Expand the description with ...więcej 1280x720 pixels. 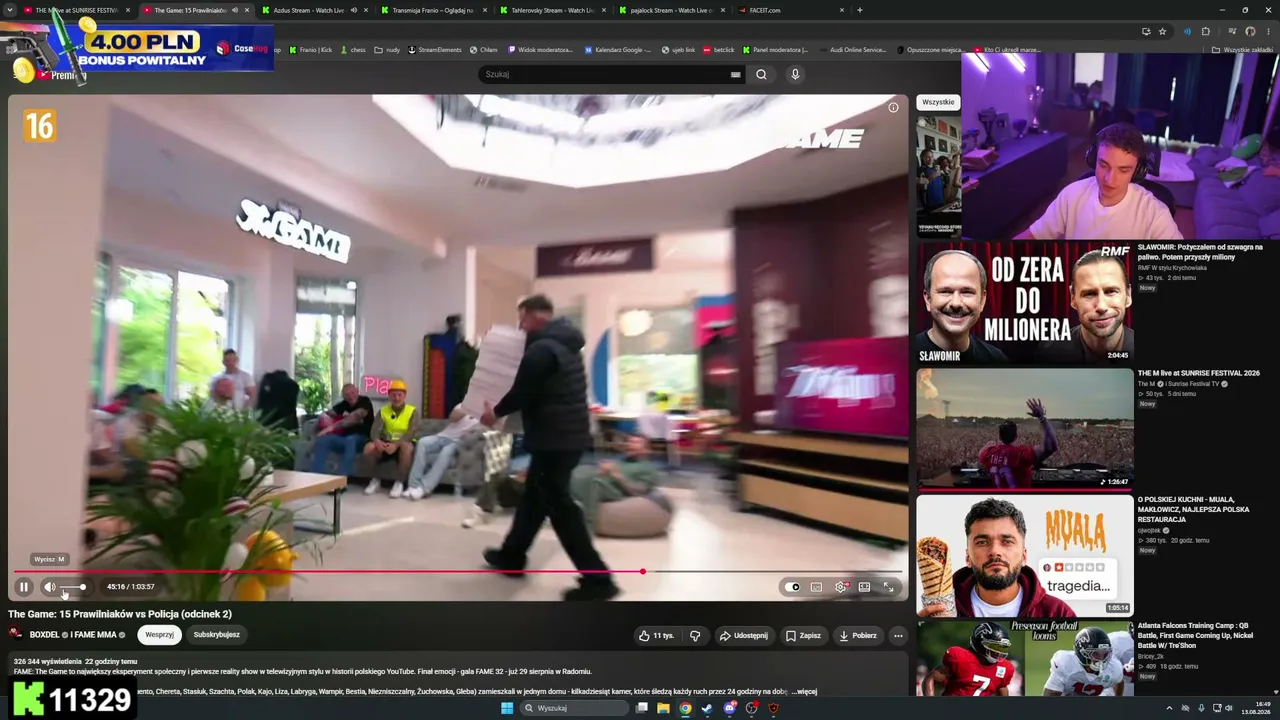point(804,691)
